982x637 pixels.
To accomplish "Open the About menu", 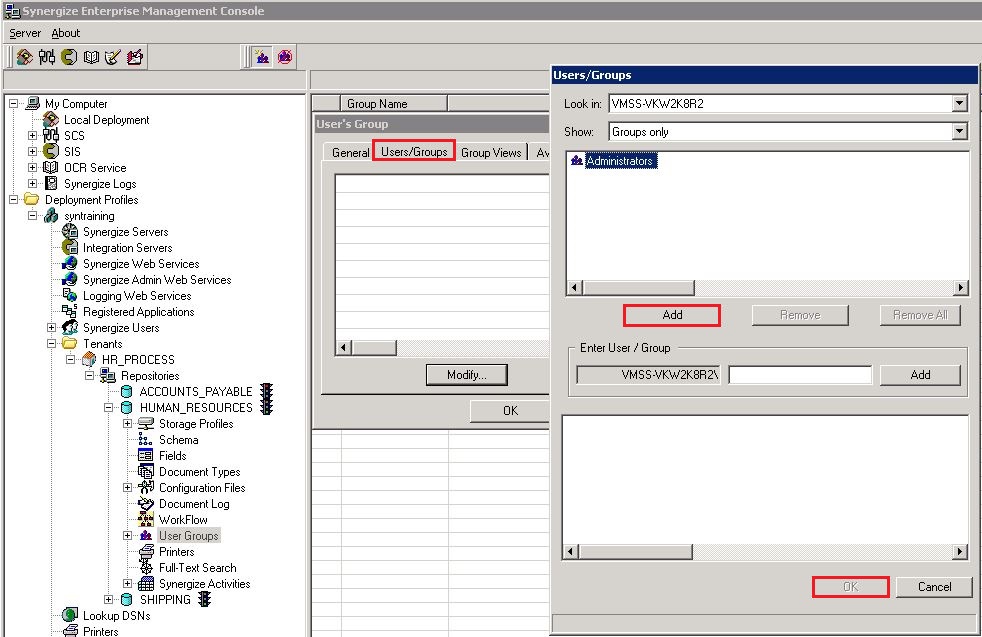I will [x=66, y=33].
